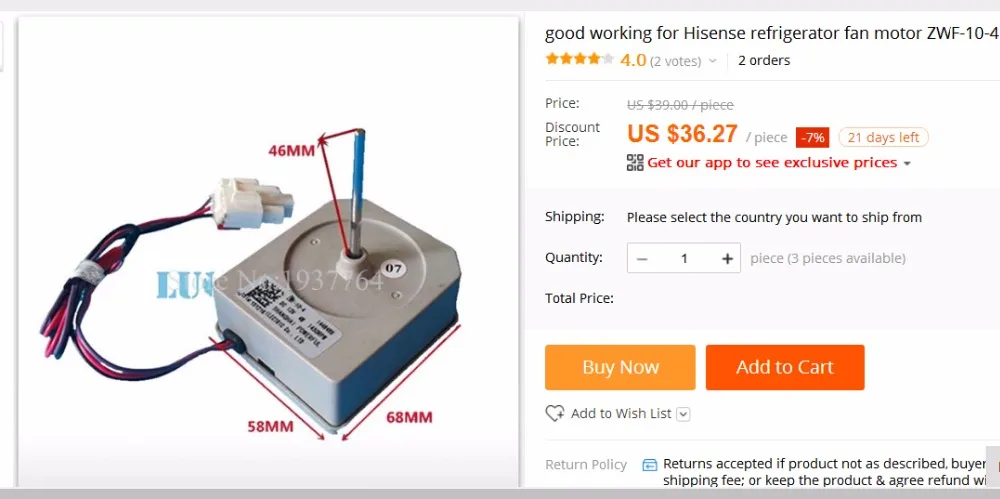Click the (2 votes) review link
The height and width of the screenshot is (499, 1000).
click(675, 61)
